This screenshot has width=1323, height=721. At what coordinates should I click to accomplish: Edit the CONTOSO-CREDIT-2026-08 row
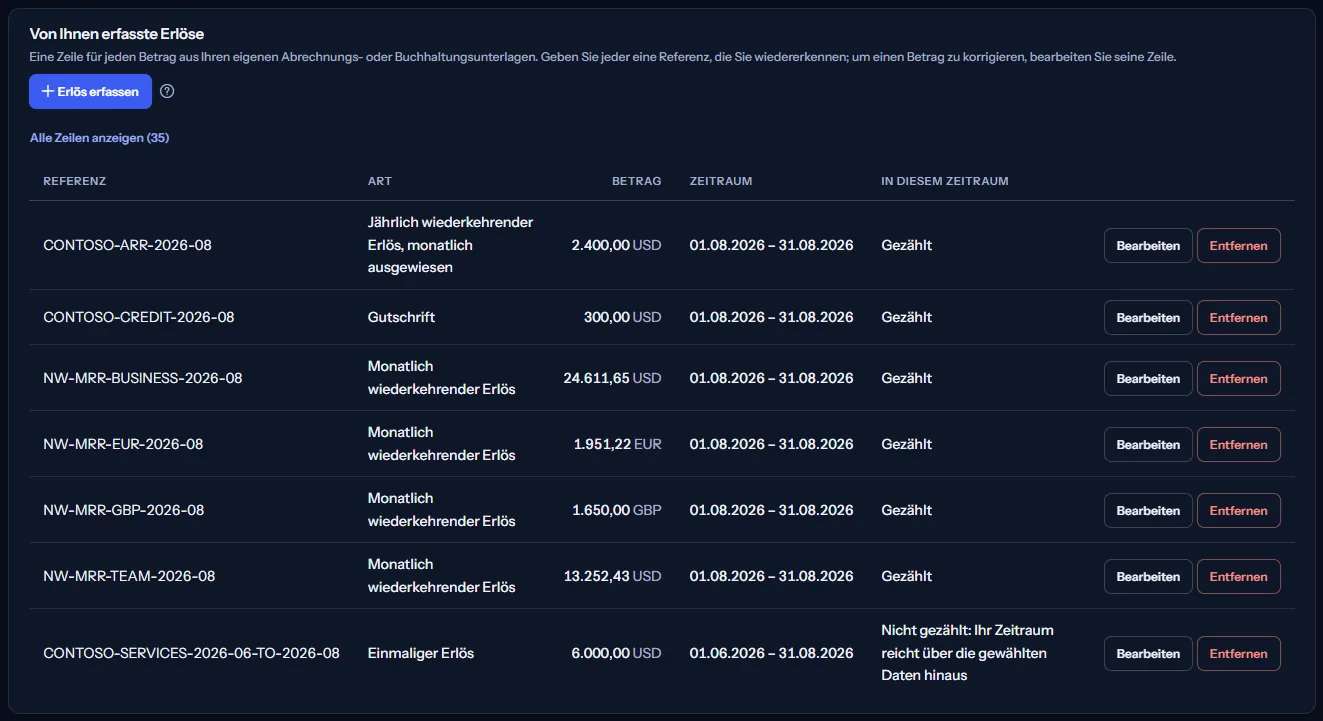pos(1148,317)
